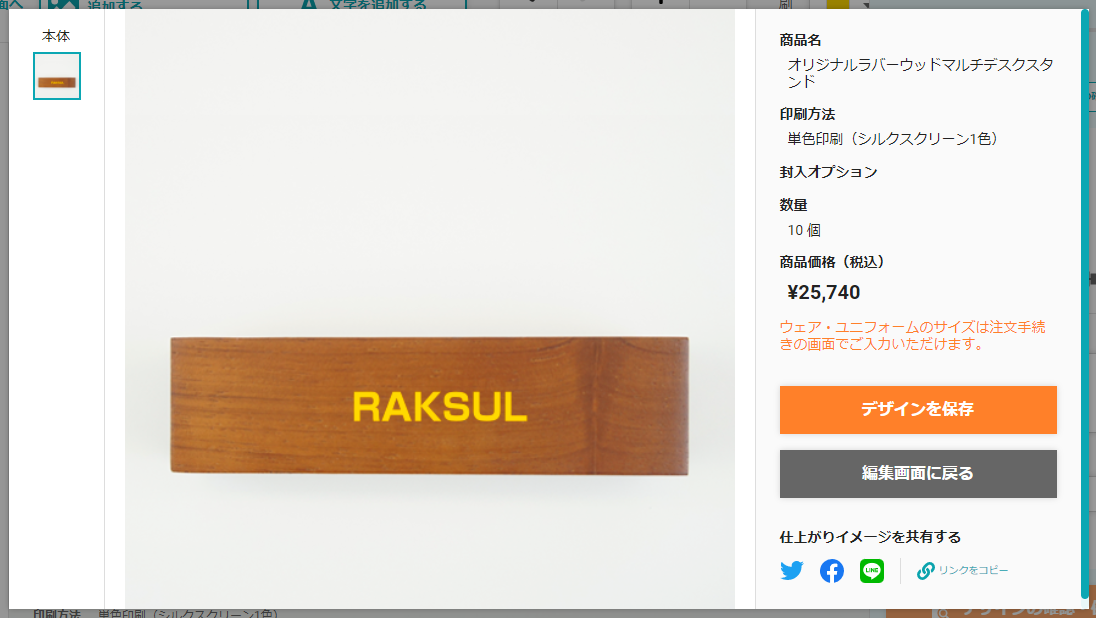Click the 本体 label above thumbnail
The image size is (1096, 618).
(56, 36)
